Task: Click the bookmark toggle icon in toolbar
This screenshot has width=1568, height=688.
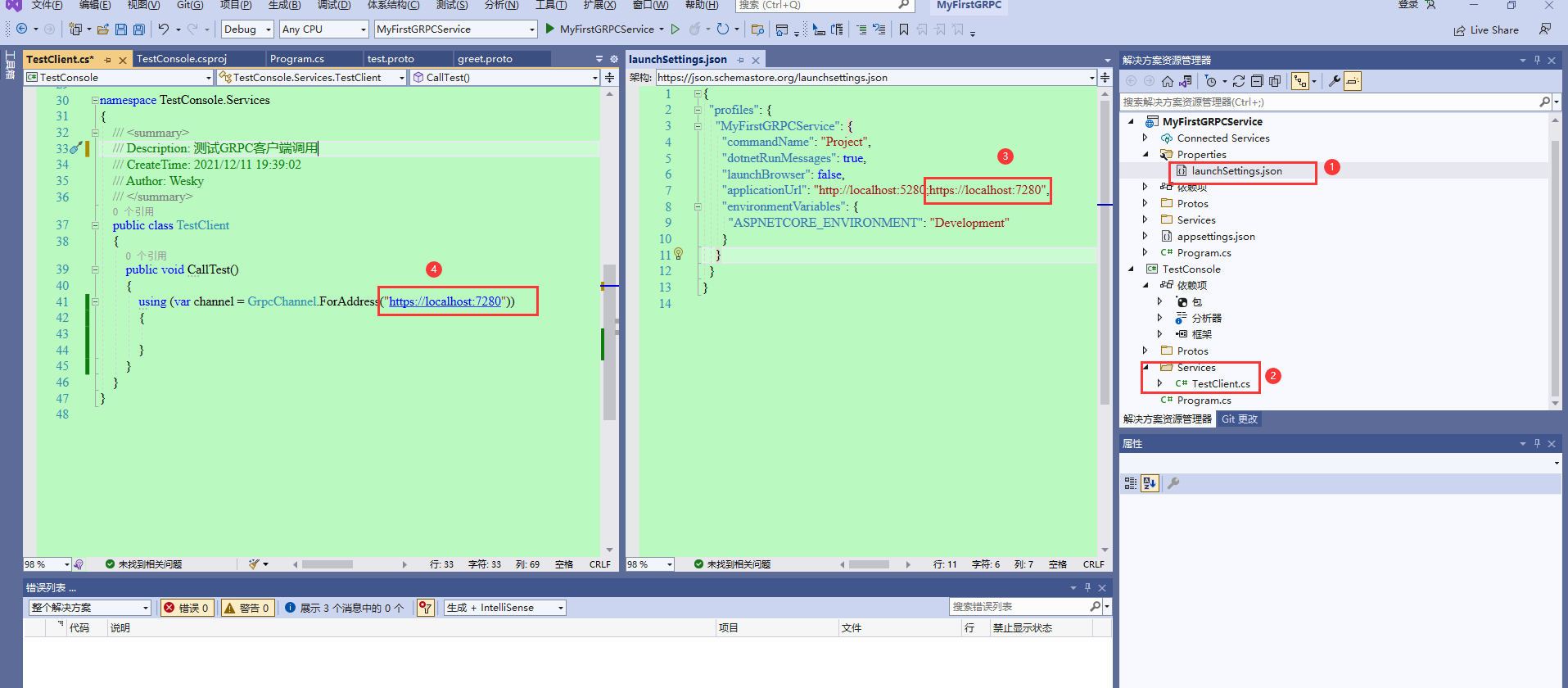Action: (904, 29)
